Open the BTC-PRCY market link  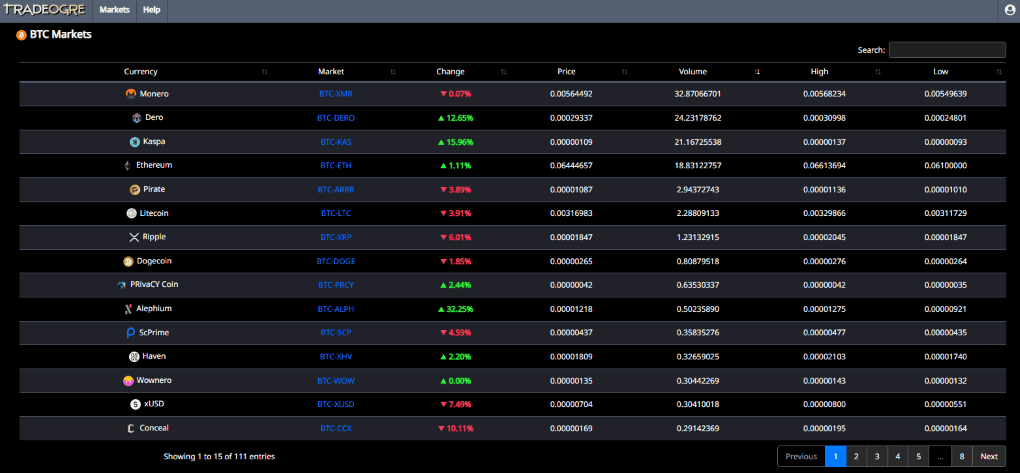[336, 285]
